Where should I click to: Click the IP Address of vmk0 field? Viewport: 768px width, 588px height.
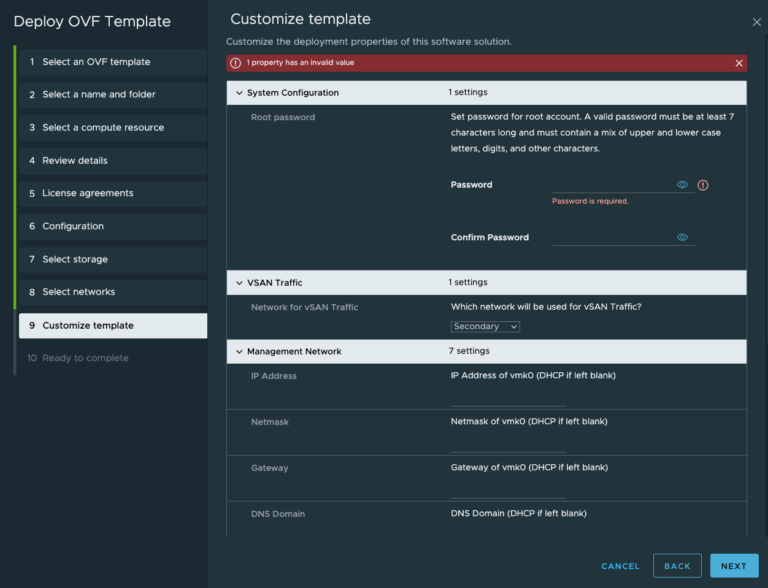tap(508, 397)
